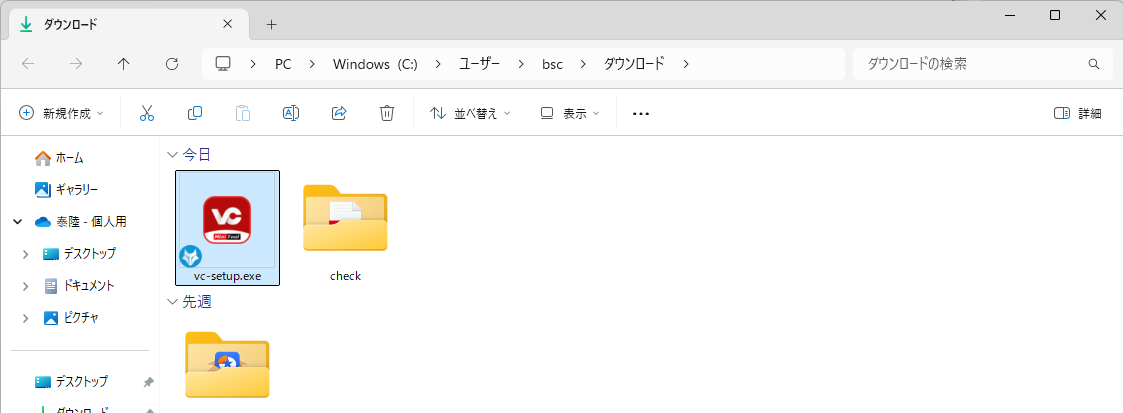Viewport: 1123px width, 413px height.
Task: Refresh the current folder view
Action: click(x=172, y=64)
